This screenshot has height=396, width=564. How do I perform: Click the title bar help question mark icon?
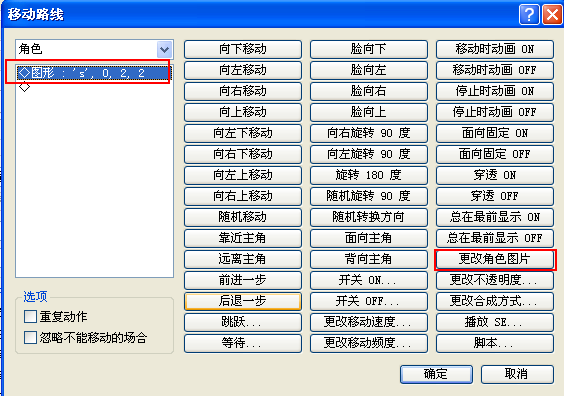tap(529, 15)
